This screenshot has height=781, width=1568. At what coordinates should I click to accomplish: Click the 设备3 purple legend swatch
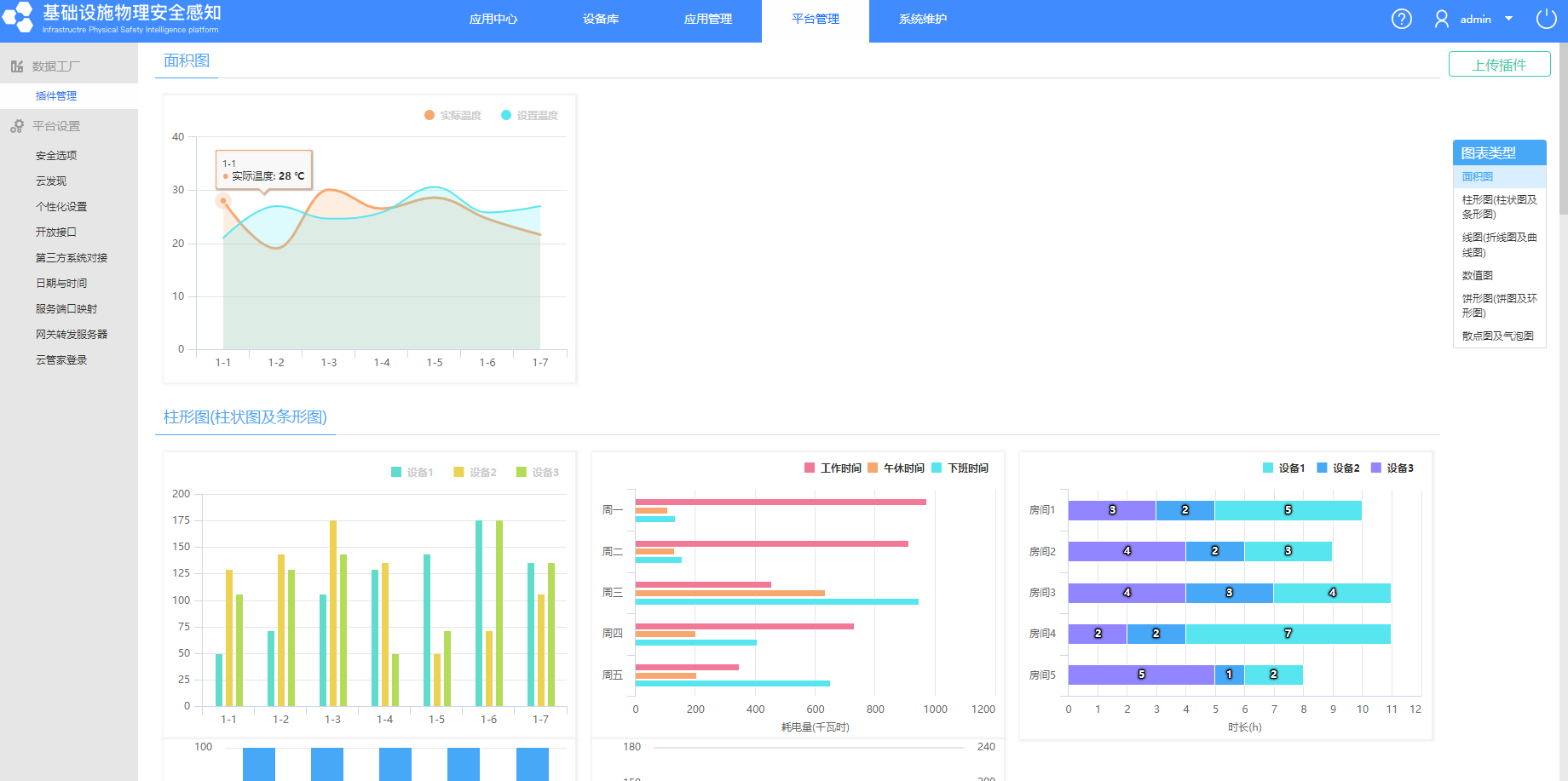coord(1376,468)
